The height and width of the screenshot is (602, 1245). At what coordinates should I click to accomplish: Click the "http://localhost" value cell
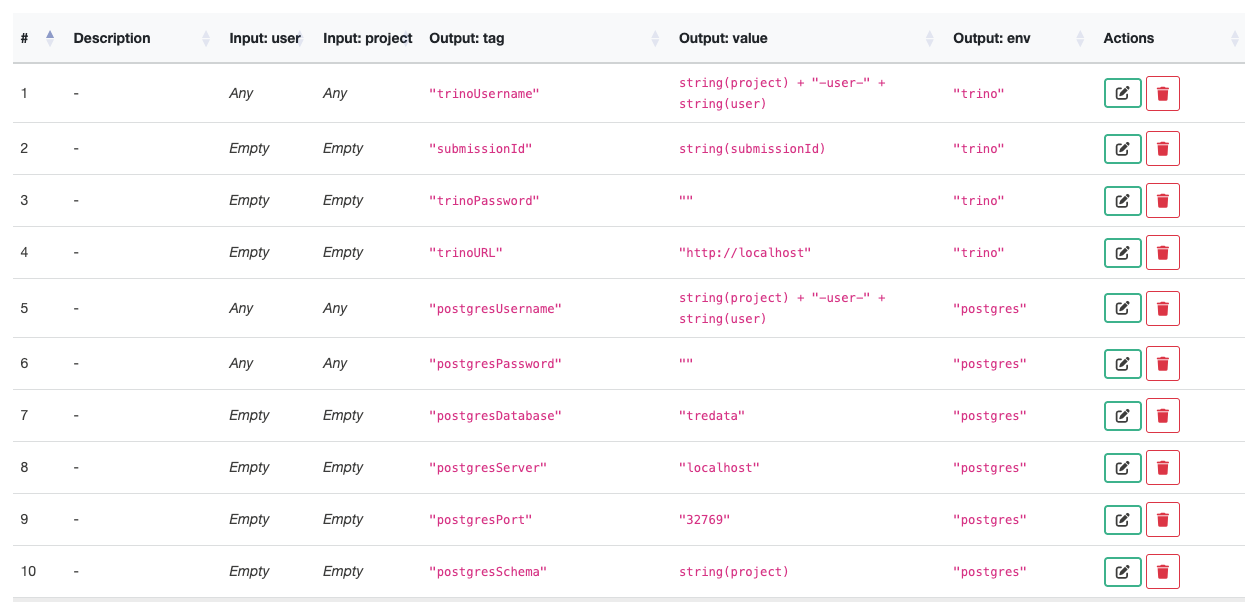click(744, 253)
